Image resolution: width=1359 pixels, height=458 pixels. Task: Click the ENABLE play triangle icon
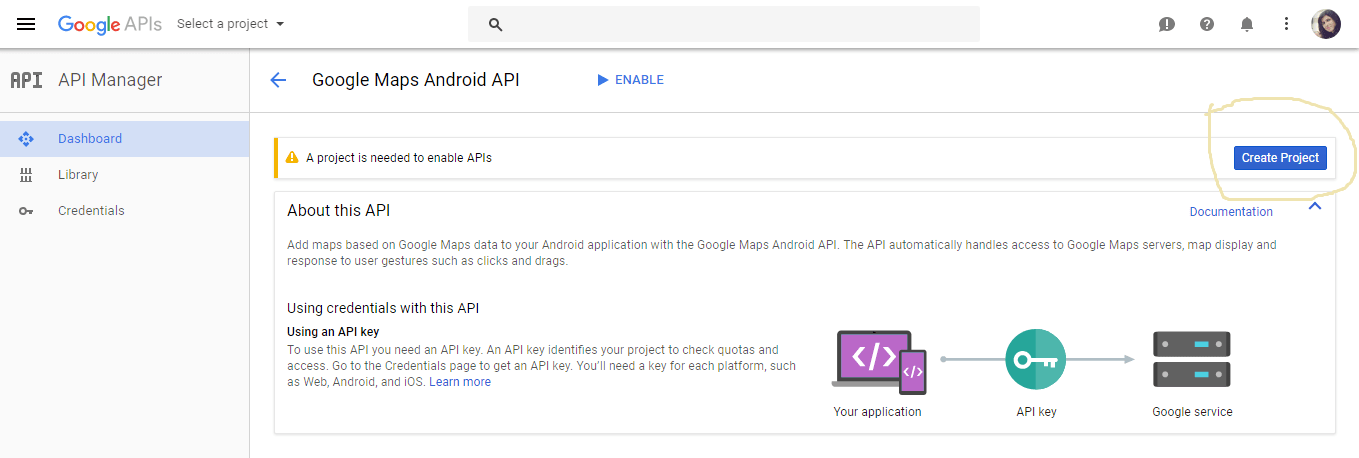tap(602, 80)
